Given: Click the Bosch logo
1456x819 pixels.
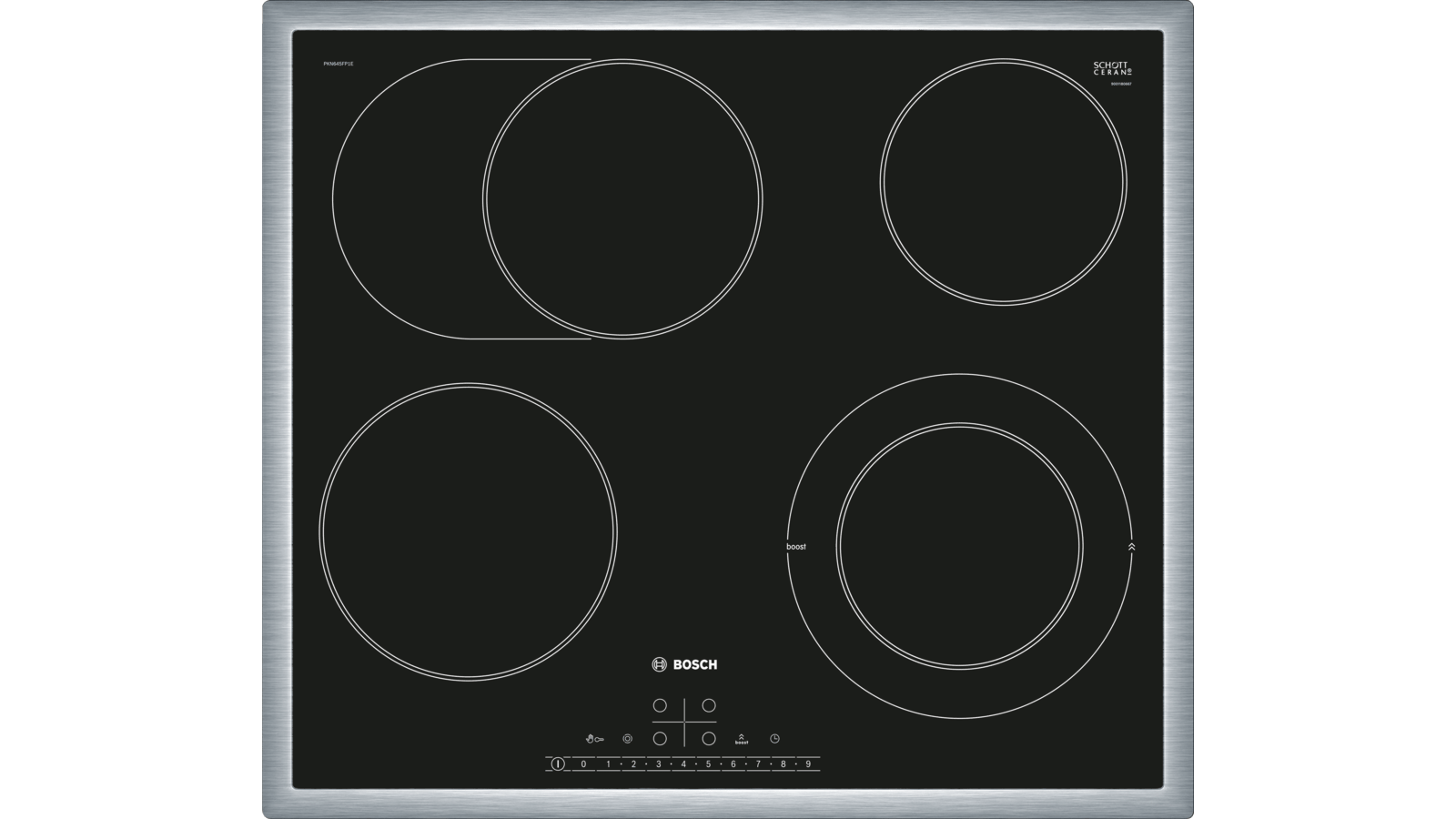Looking at the screenshot, I should (x=684, y=665).
